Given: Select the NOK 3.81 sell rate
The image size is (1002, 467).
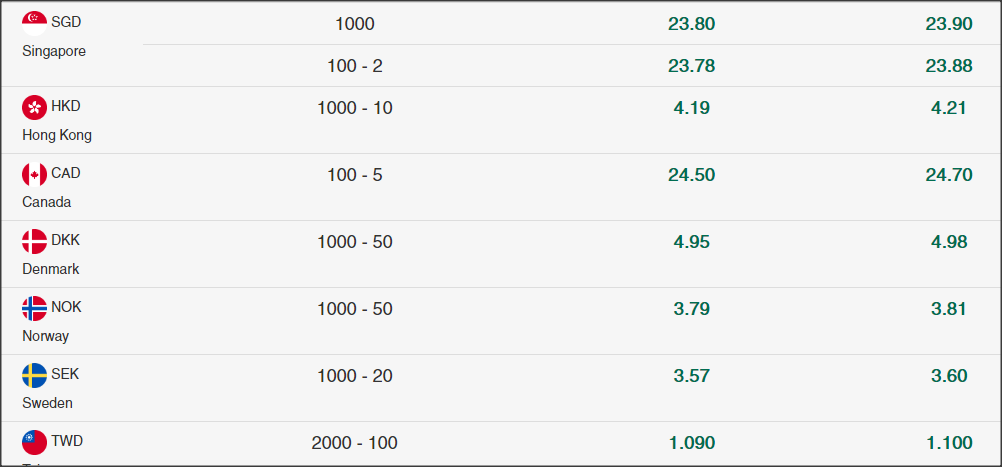Looking at the screenshot, I should pos(949,309).
